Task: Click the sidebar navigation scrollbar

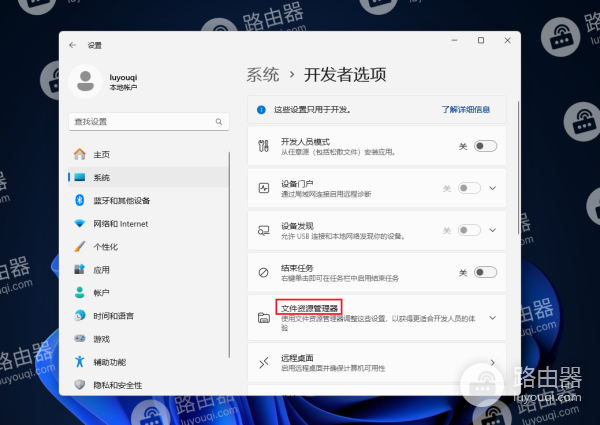Action: (229, 254)
